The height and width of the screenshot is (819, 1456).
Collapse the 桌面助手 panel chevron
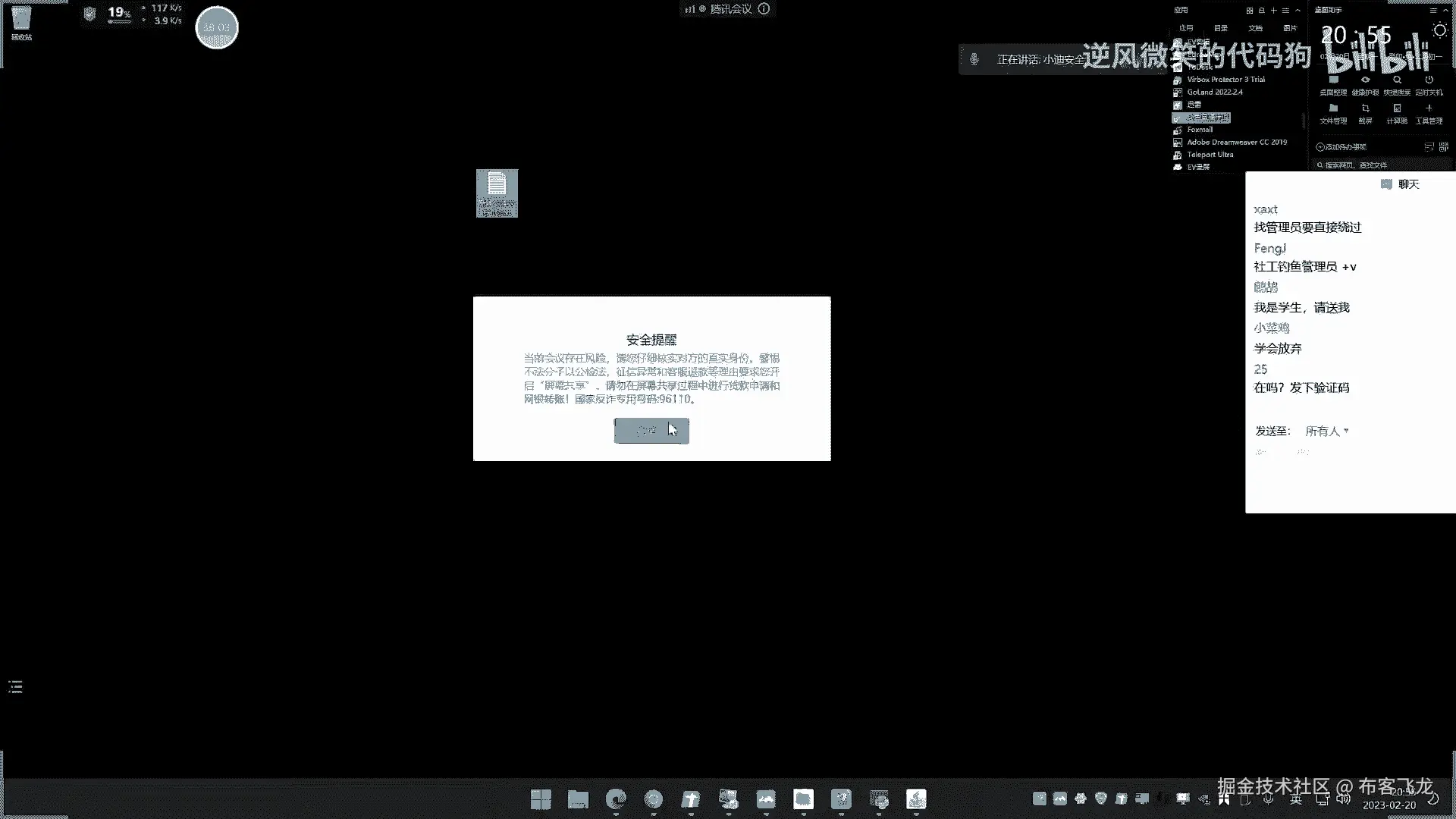1445,11
